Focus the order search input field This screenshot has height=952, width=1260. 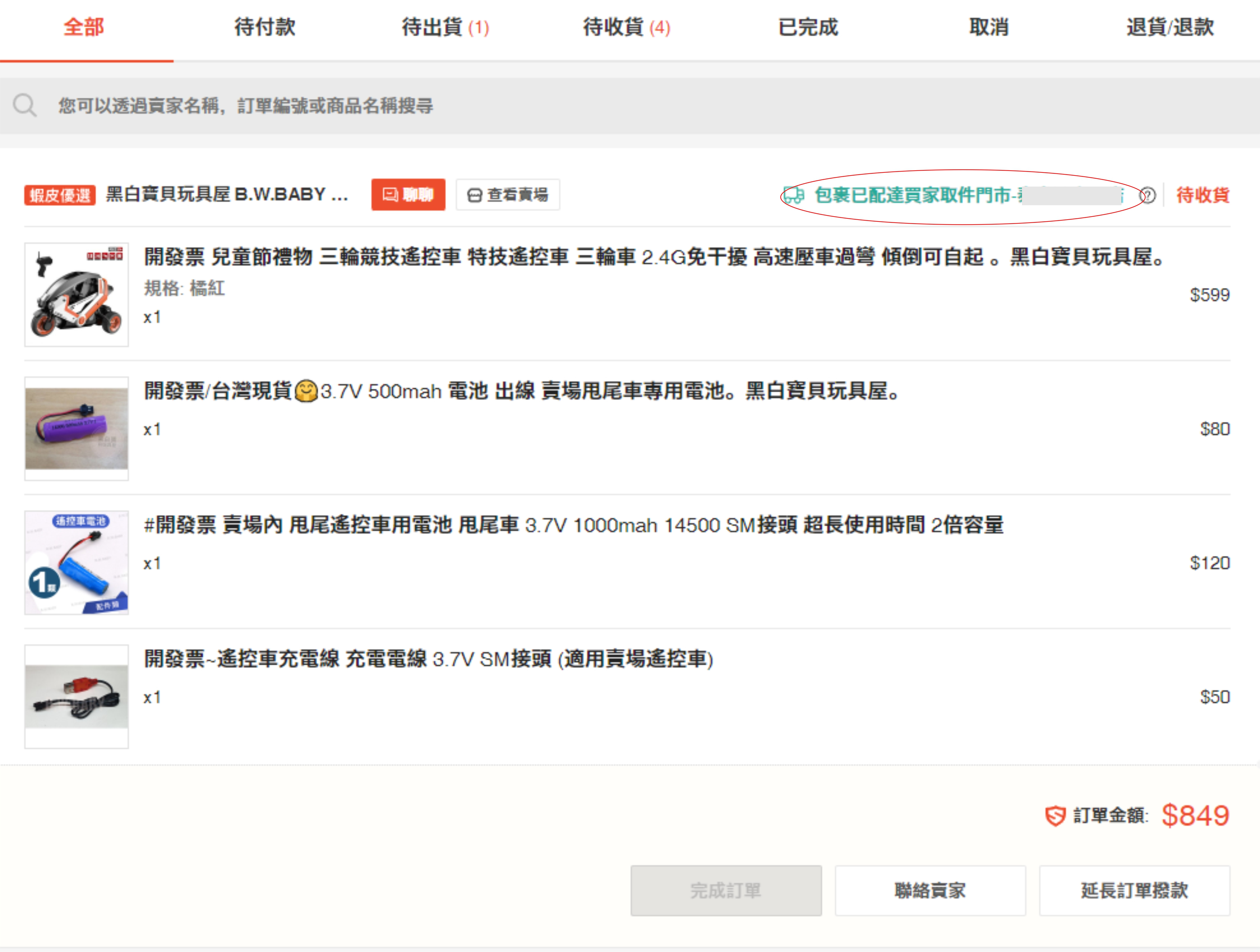point(630,106)
